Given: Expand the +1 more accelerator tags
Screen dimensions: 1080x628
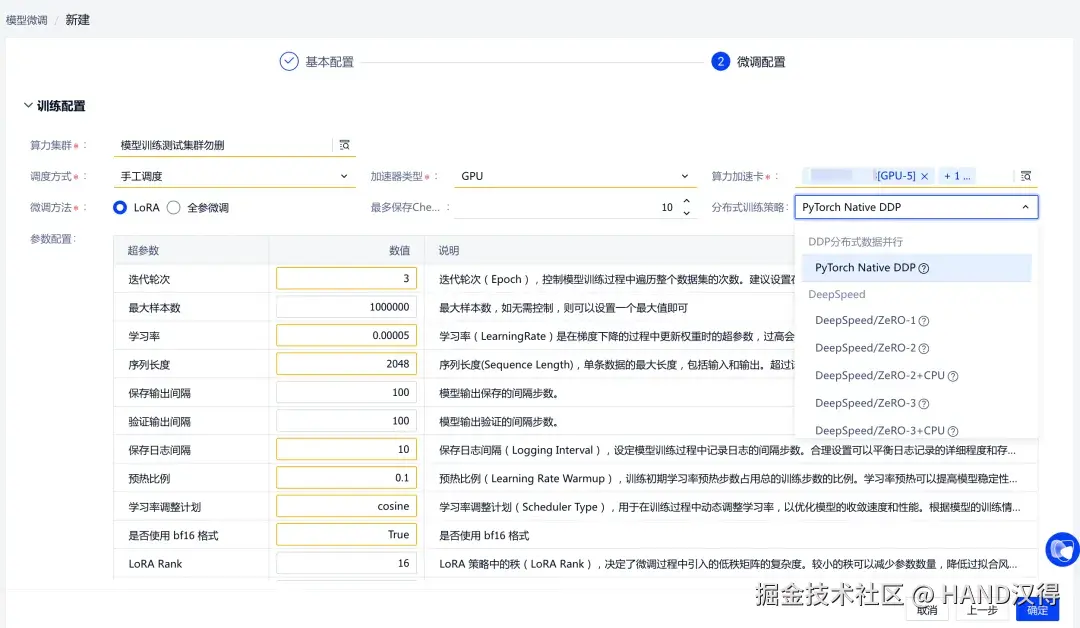Looking at the screenshot, I should [x=957, y=176].
